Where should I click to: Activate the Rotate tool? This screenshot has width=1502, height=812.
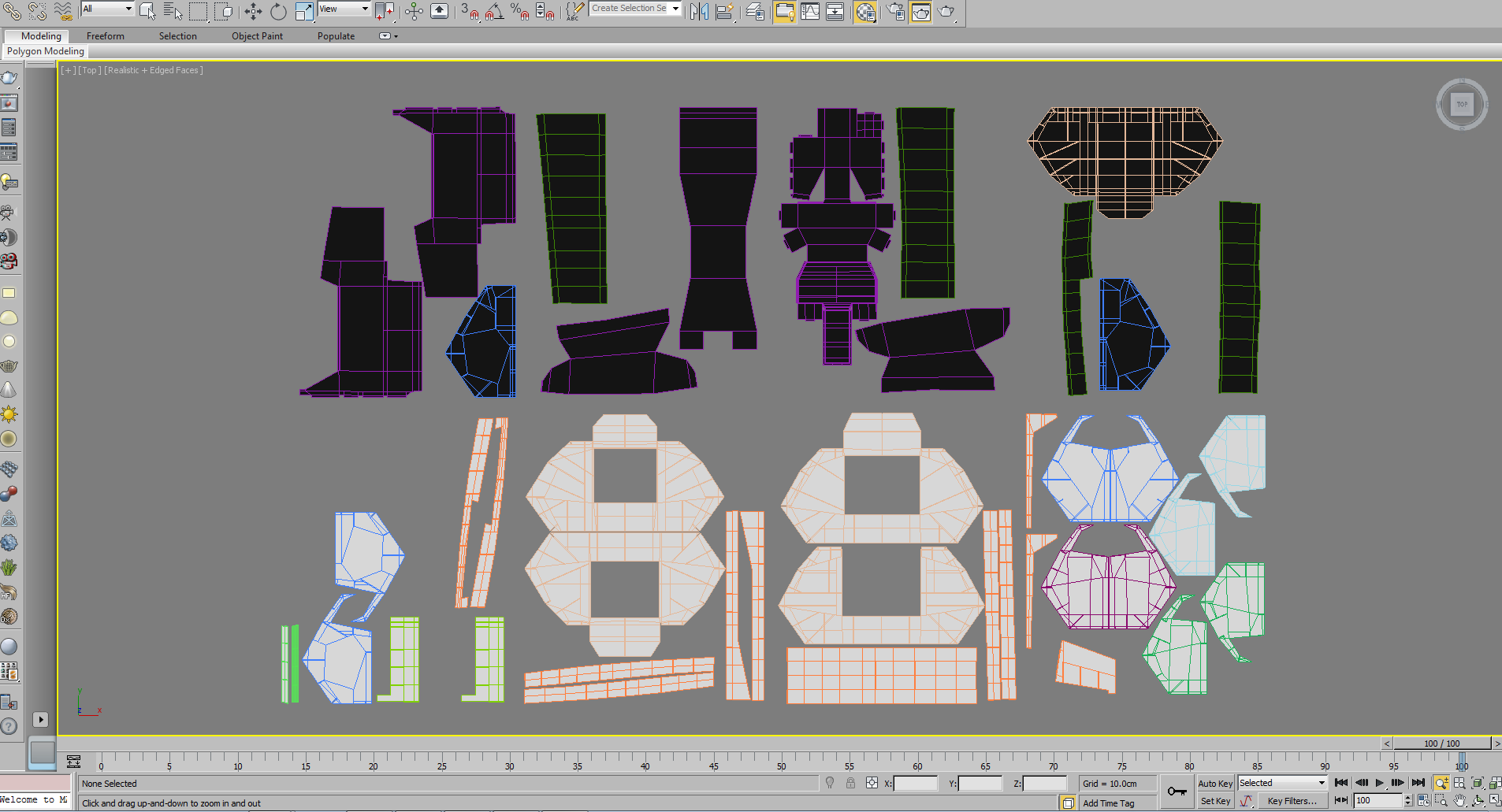pyautogui.click(x=278, y=11)
